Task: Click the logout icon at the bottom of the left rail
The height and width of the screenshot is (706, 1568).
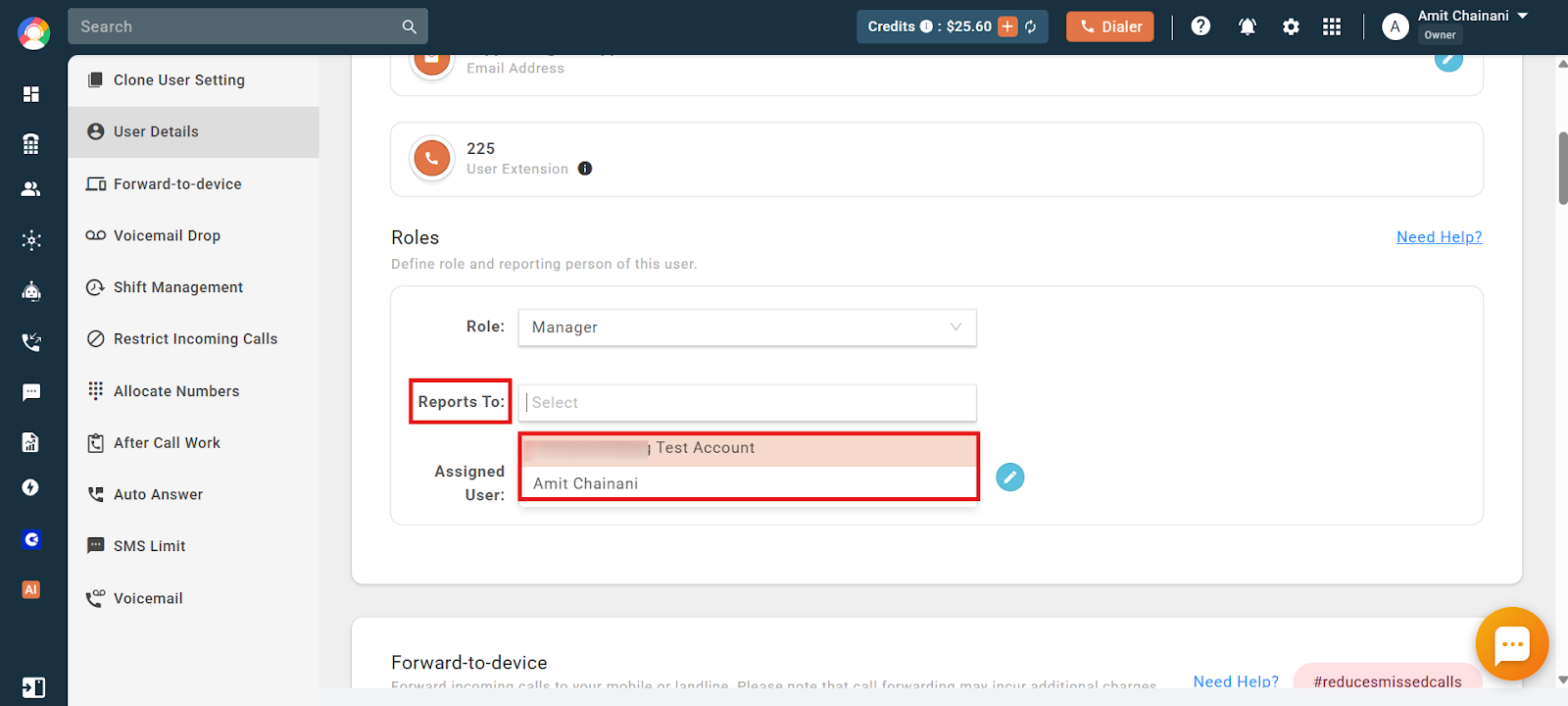Action: (33, 687)
